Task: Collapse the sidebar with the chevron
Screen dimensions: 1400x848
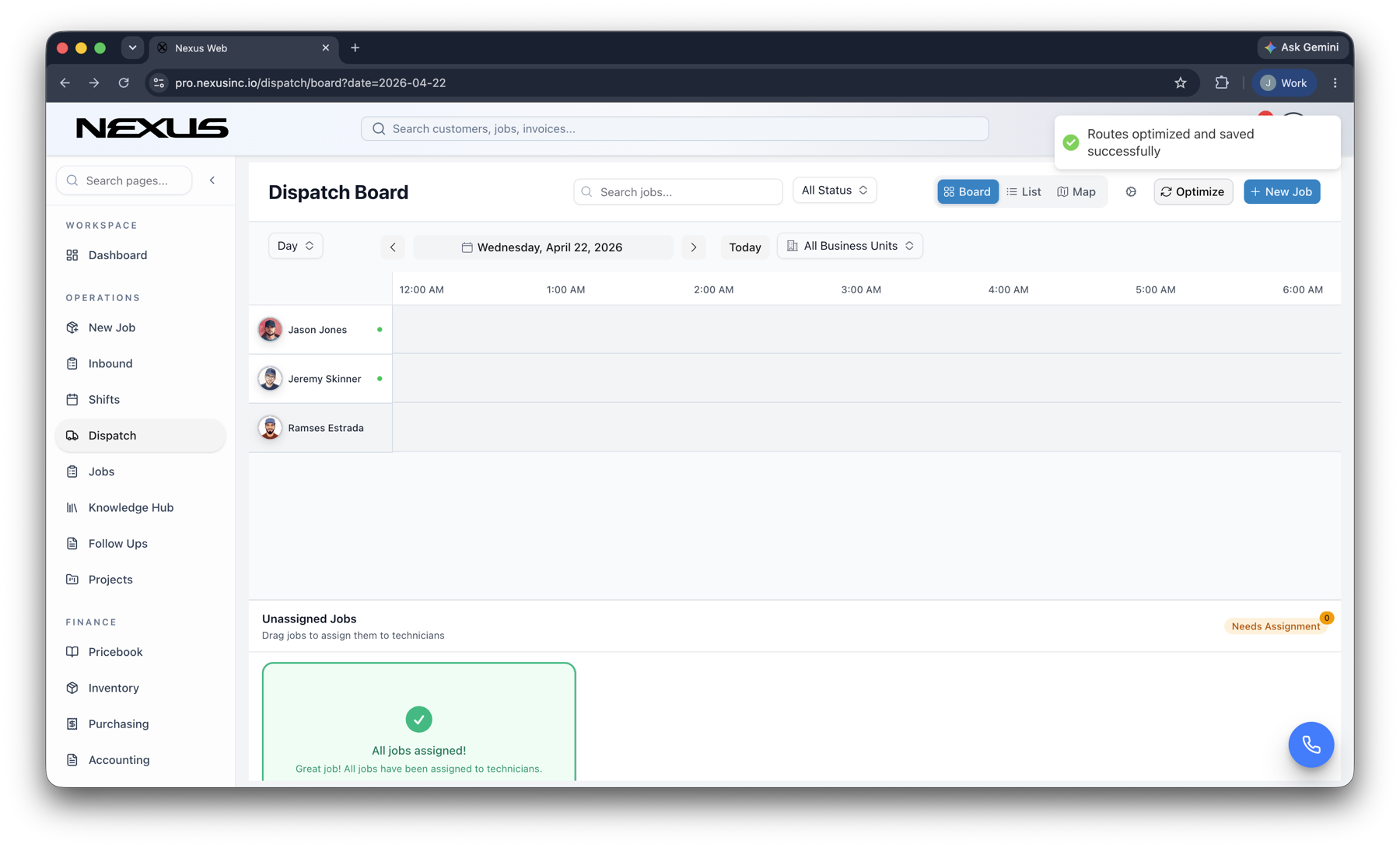Action: (x=212, y=180)
